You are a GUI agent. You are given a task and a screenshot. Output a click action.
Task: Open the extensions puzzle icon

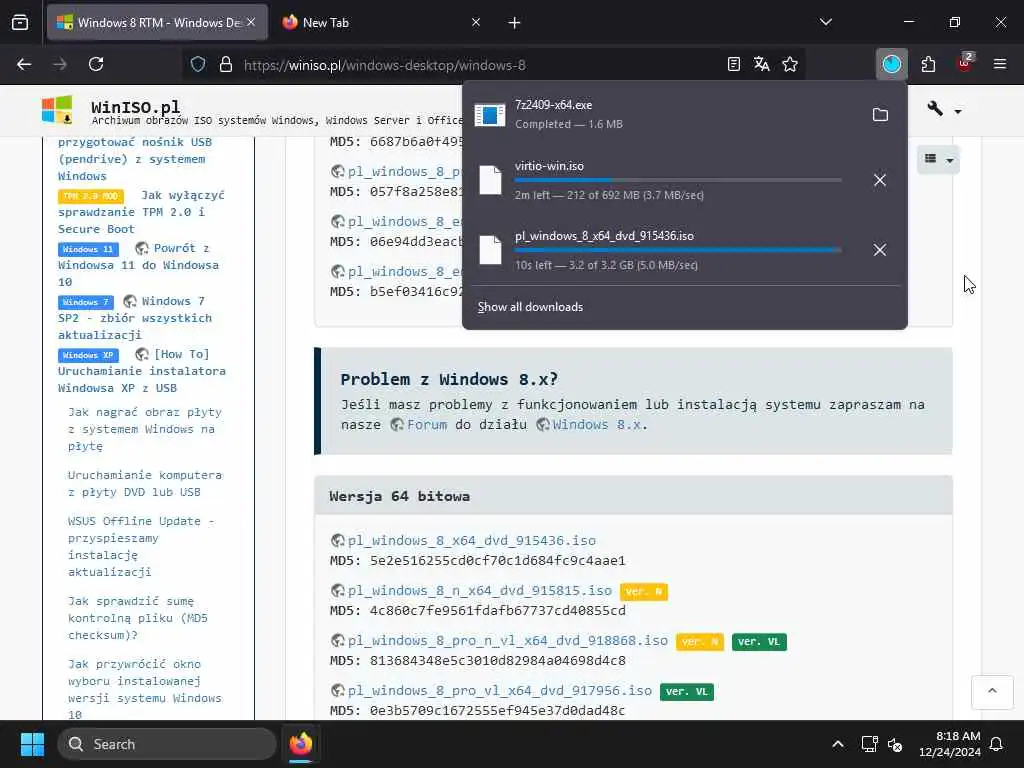928,64
